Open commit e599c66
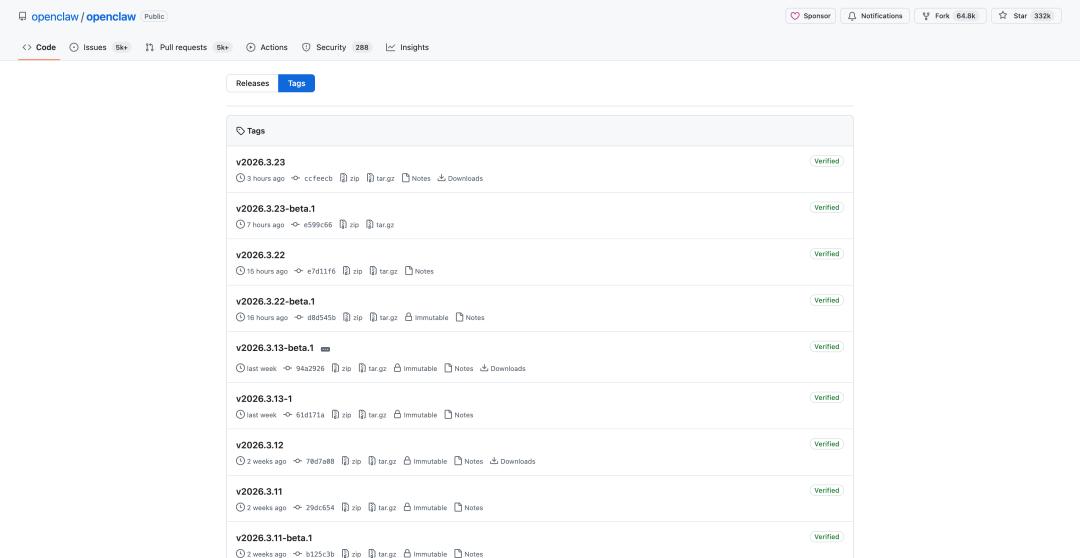 point(311,225)
